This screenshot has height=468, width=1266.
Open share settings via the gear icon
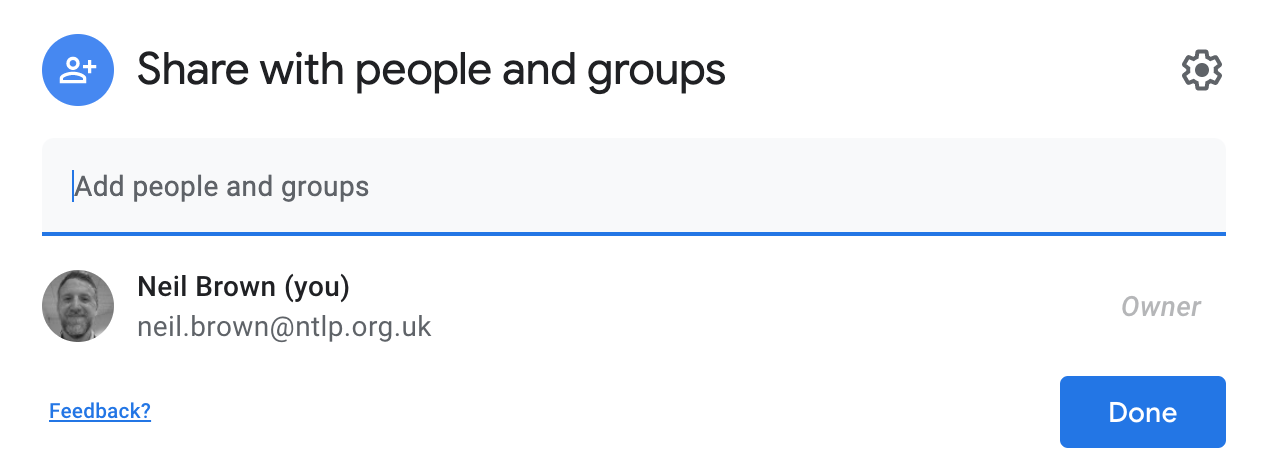pyautogui.click(x=1202, y=70)
